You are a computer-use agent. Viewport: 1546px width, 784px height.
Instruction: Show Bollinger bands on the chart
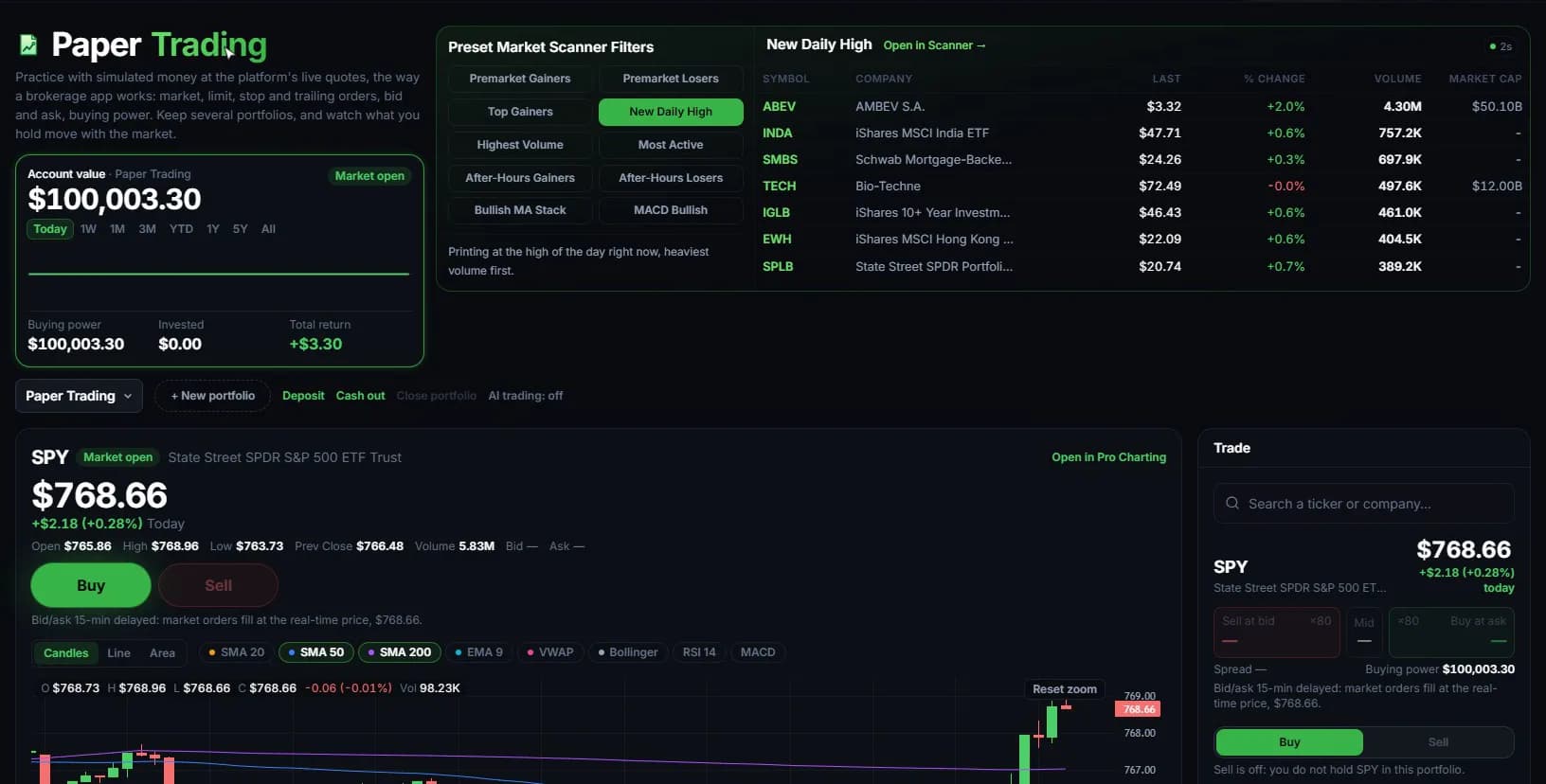628,652
